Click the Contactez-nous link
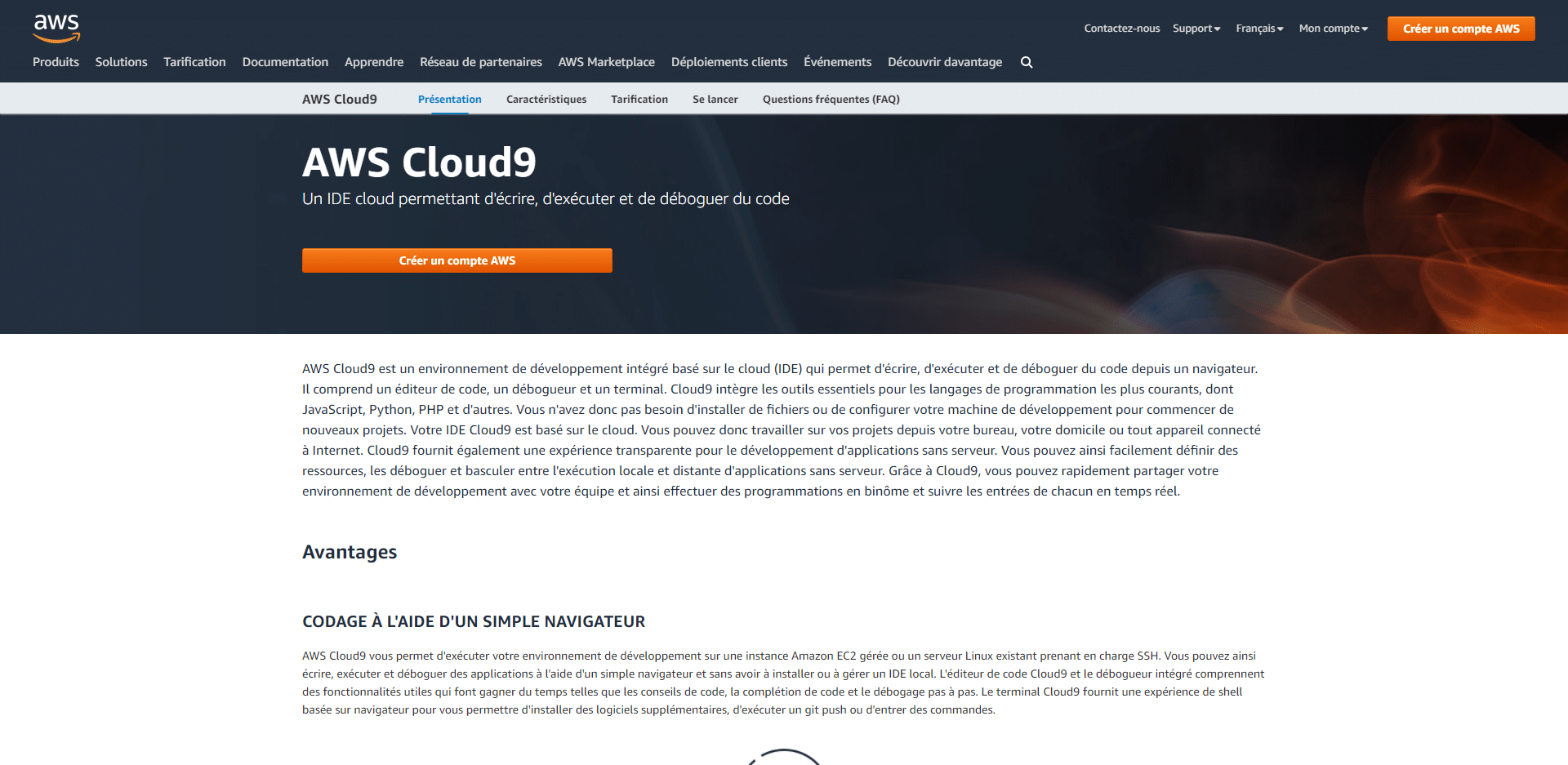1568x765 pixels. coord(1121,29)
